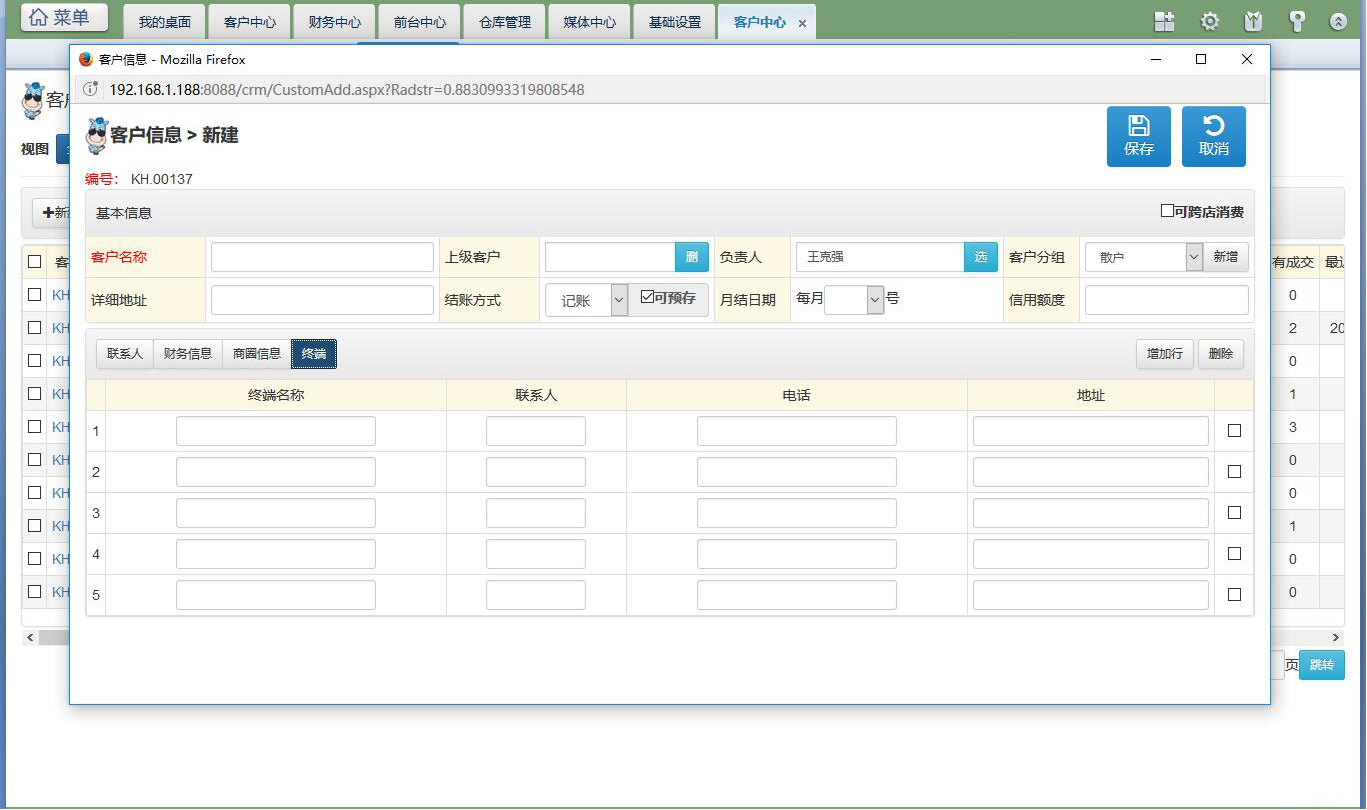Open the gear settings icon in the top bar
1367x810 pixels.
[x=1210, y=21]
